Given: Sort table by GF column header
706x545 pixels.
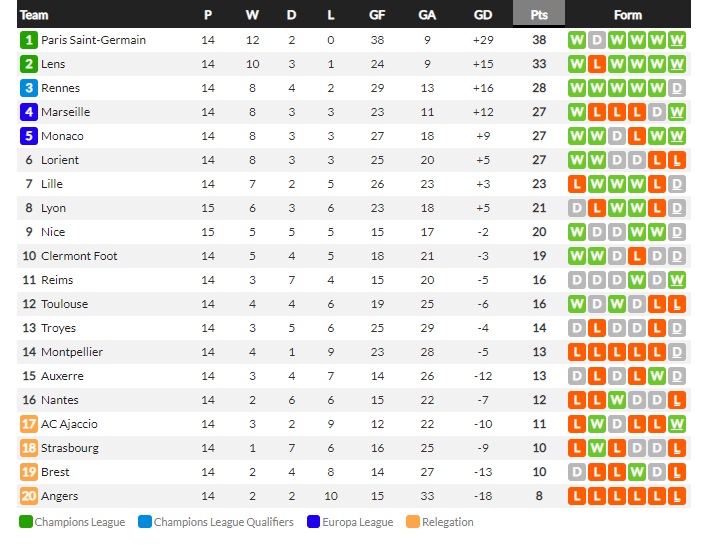Looking at the screenshot, I should (x=377, y=15).
